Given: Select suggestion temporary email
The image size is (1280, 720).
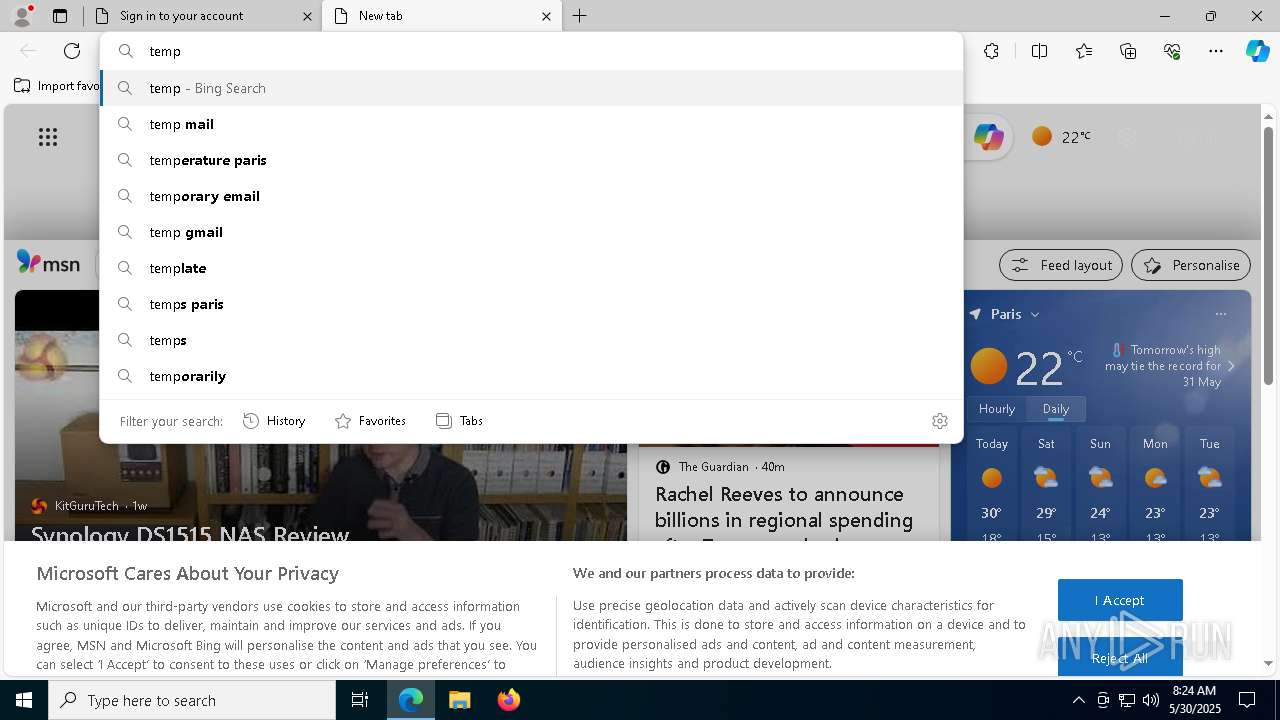Looking at the screenshot, I should click(531, 196).
